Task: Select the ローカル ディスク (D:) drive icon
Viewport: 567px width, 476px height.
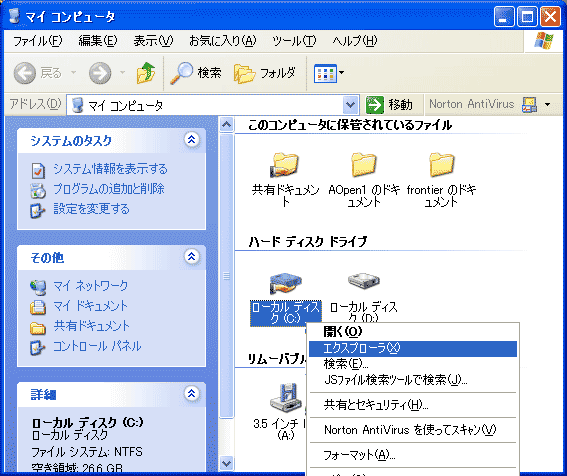Action: pos(363,281)
